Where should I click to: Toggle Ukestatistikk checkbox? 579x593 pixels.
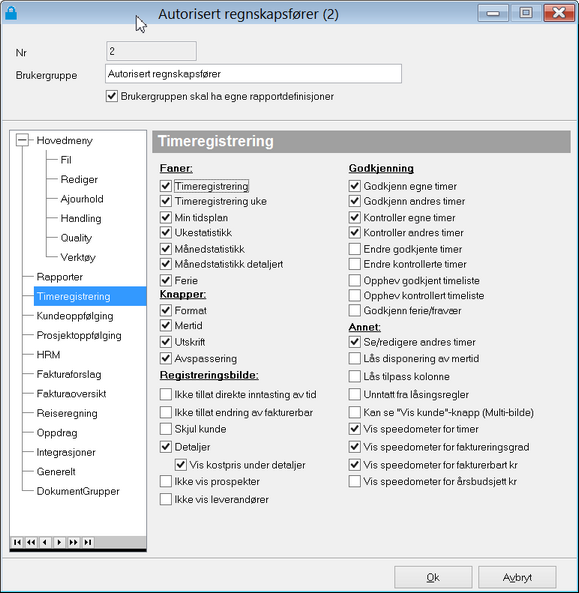tap(166, 233)
